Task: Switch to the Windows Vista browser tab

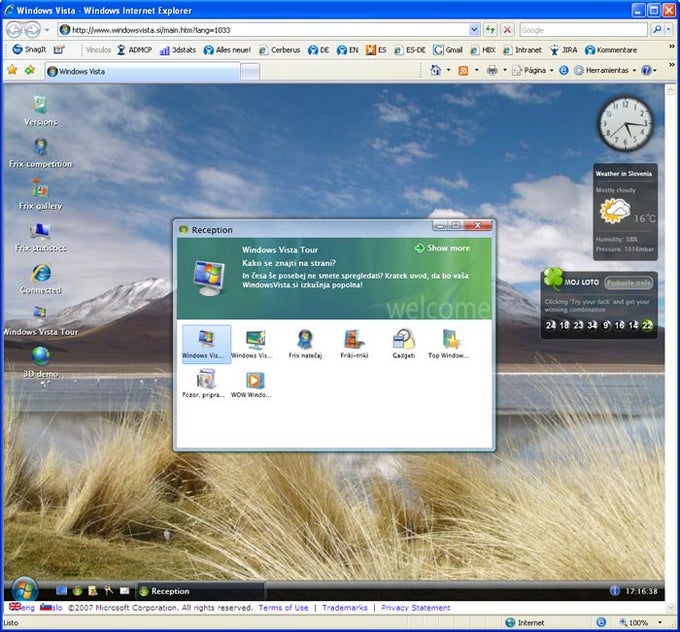Action: point(143,71)
